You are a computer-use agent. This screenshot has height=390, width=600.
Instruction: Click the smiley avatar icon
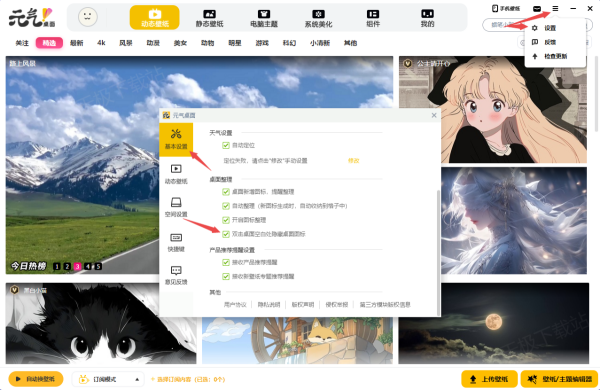(x=88, y=17)
